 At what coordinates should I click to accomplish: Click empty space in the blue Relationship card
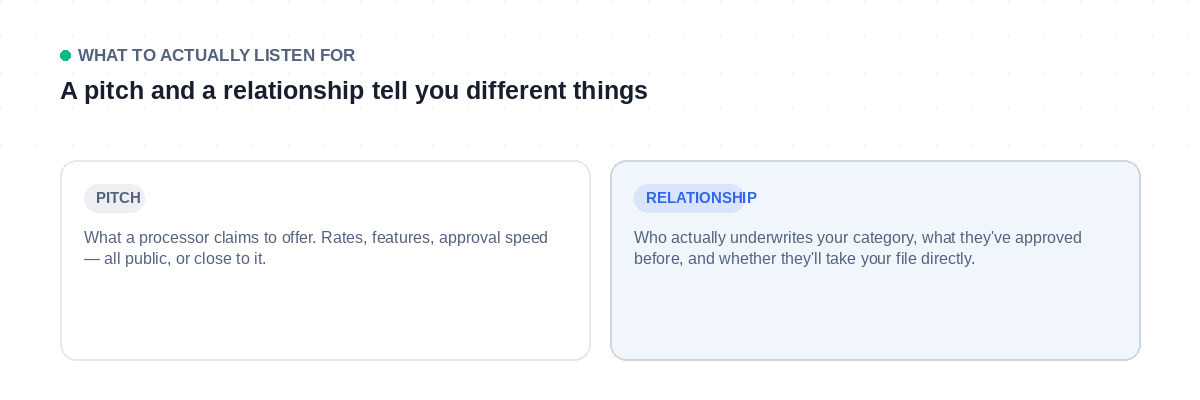click(875, 315)
